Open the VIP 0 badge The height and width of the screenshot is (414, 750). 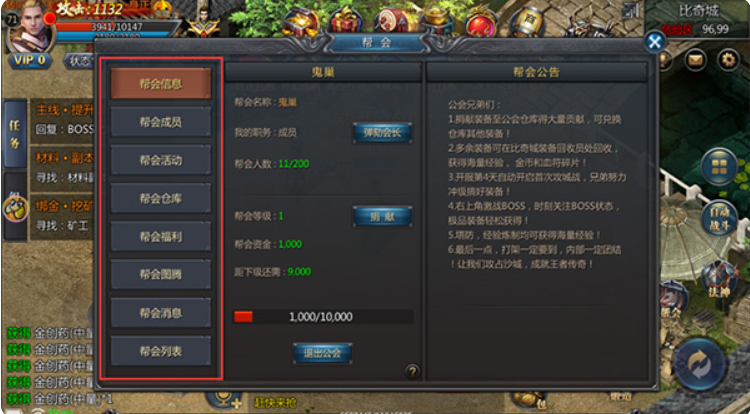(30, 60)
